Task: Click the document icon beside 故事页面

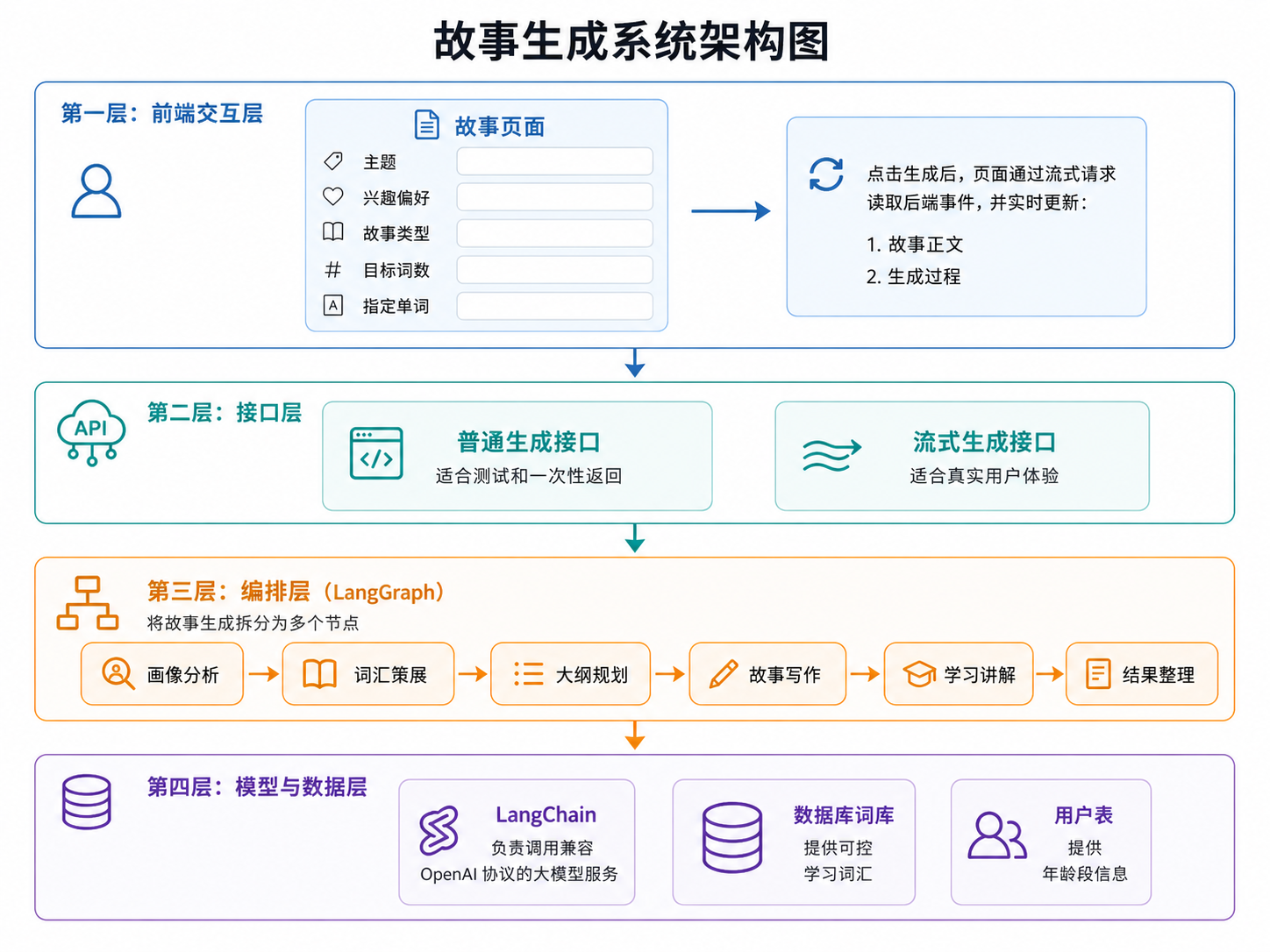Action: (426, 125)
